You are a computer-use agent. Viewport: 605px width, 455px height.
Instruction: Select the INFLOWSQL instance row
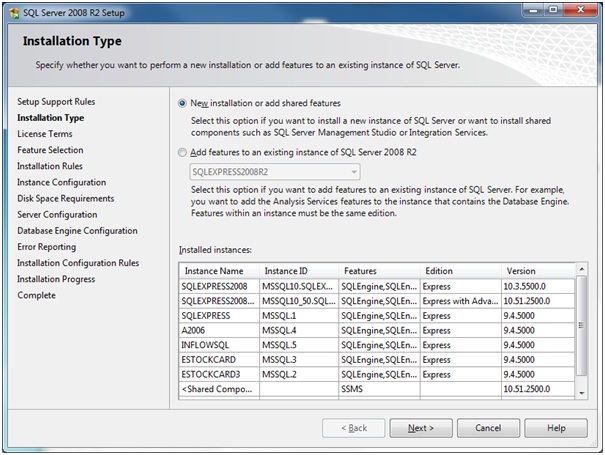pyautogui.click(x=377, y=345)
